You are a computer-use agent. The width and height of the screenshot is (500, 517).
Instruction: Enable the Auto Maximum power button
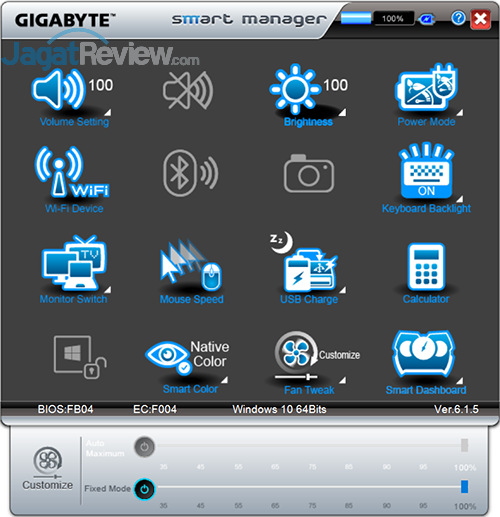(144, 447)
